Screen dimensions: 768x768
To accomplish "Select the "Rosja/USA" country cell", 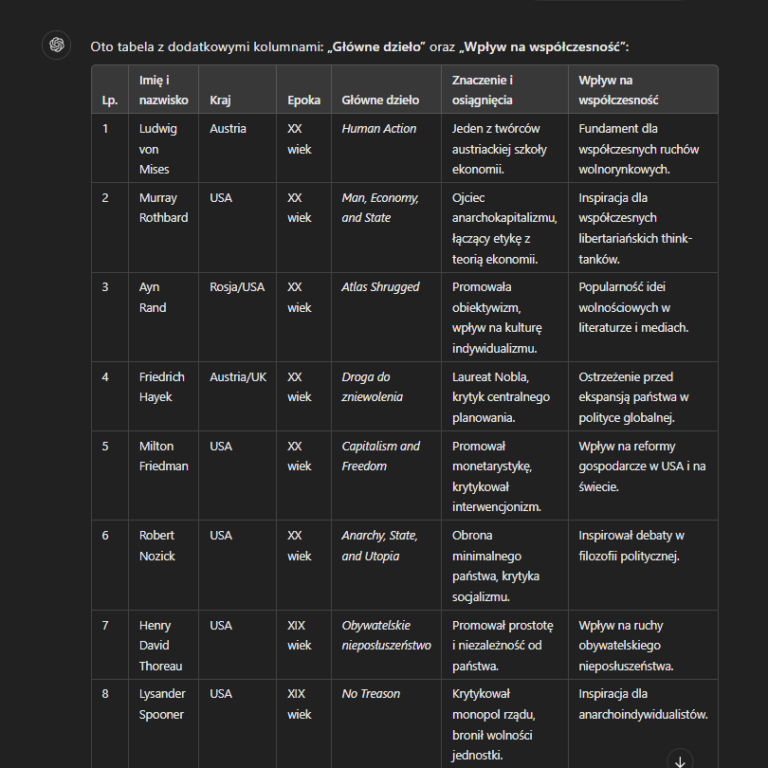I will point(237,287).
